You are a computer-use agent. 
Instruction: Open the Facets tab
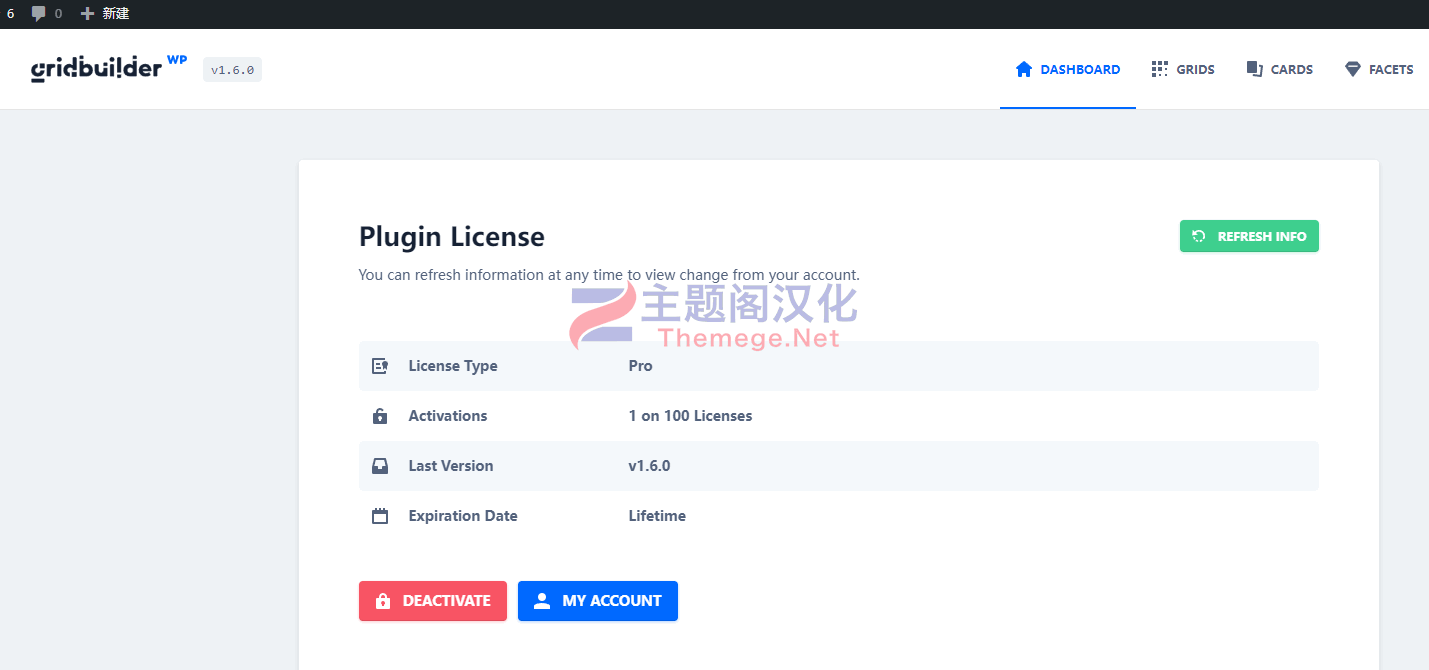pyautogui.click(x=1379, y=69)
